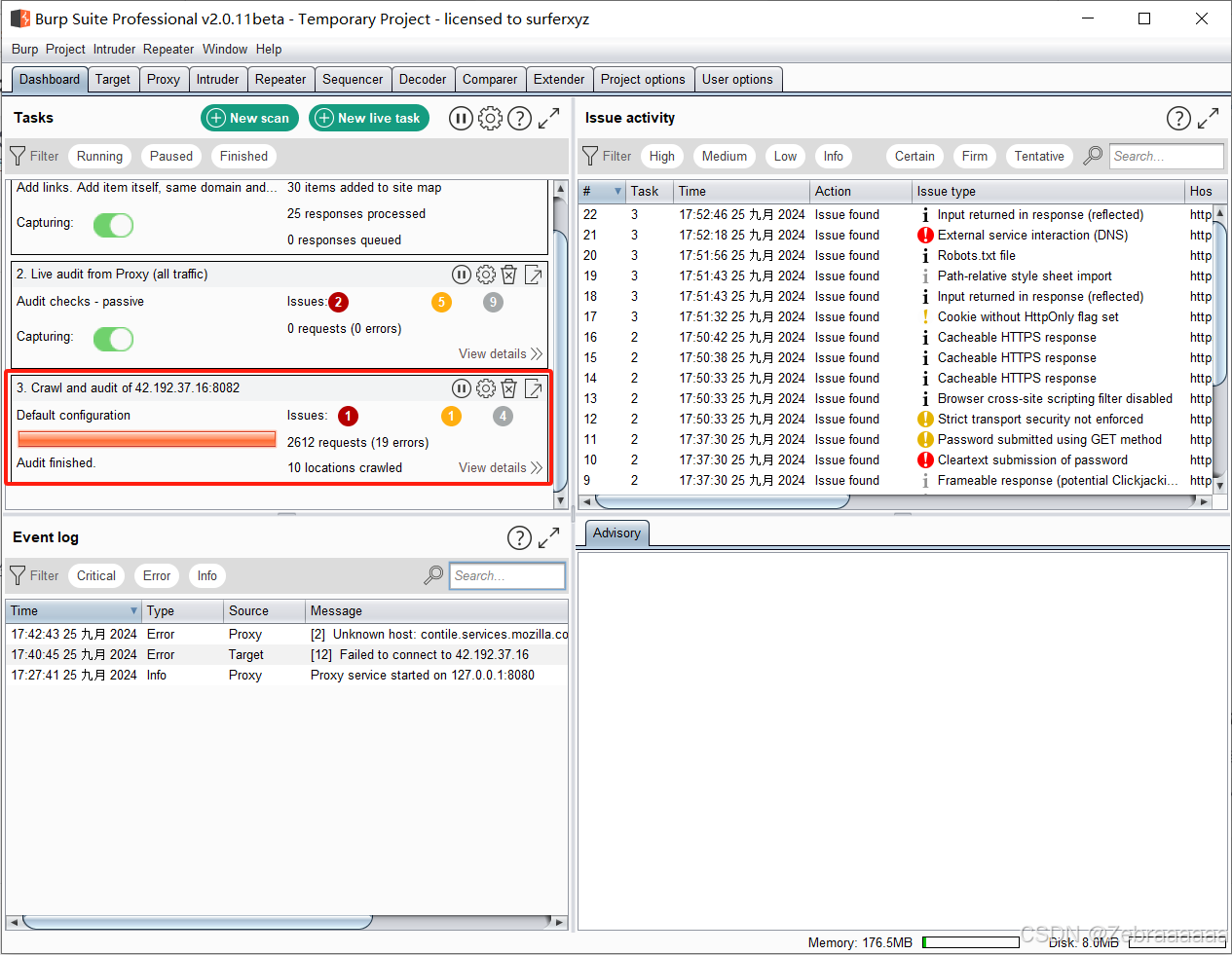Pause all tasks in the Tasks header
Viewport: 1232px width, 955px height.
(x=461, y=118)
